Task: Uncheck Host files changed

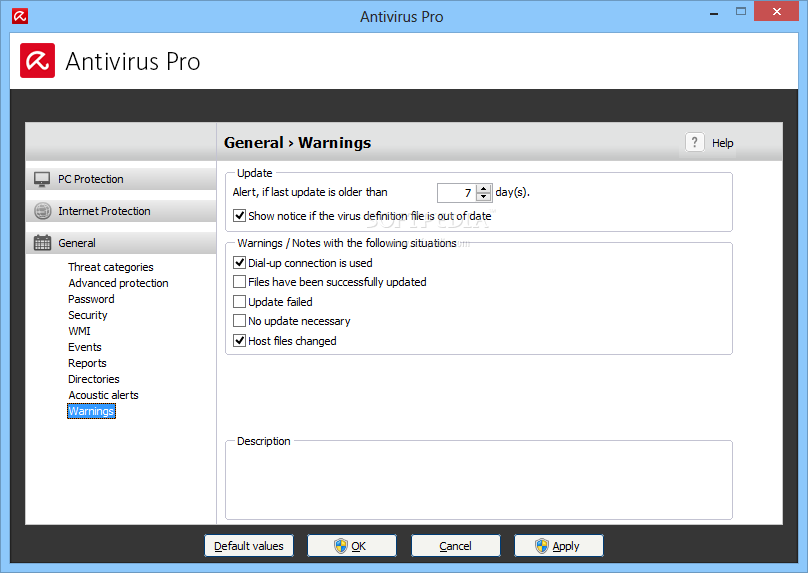Action: [239, 341]
